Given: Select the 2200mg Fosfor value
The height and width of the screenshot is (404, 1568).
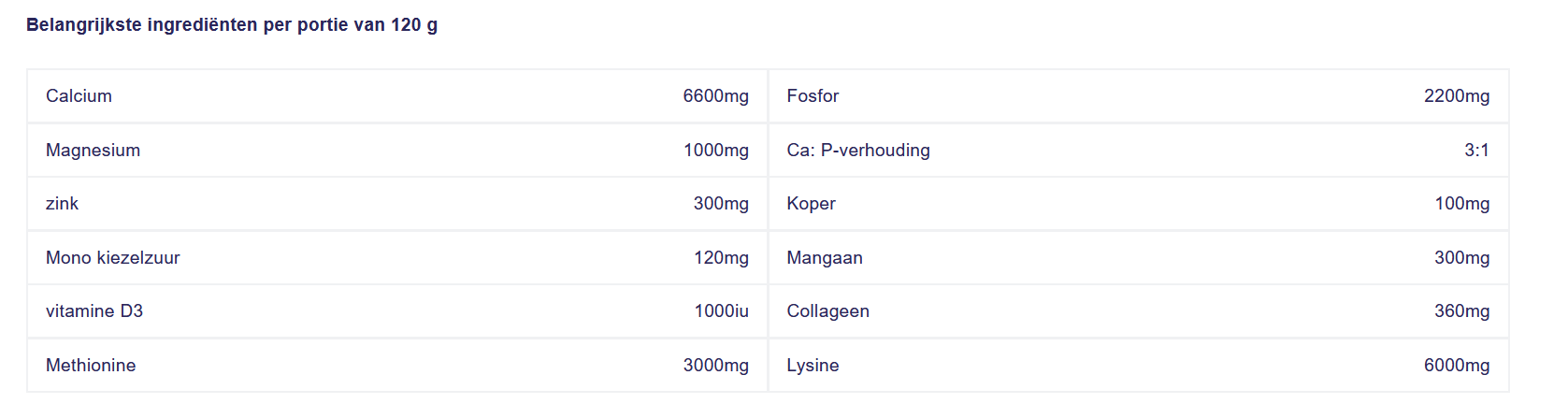Looking at the screenshot, I should [1457, 96].
